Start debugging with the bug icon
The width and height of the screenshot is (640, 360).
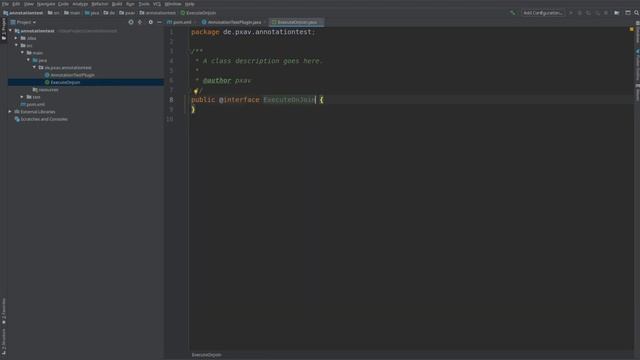click(x=580, y=13)
